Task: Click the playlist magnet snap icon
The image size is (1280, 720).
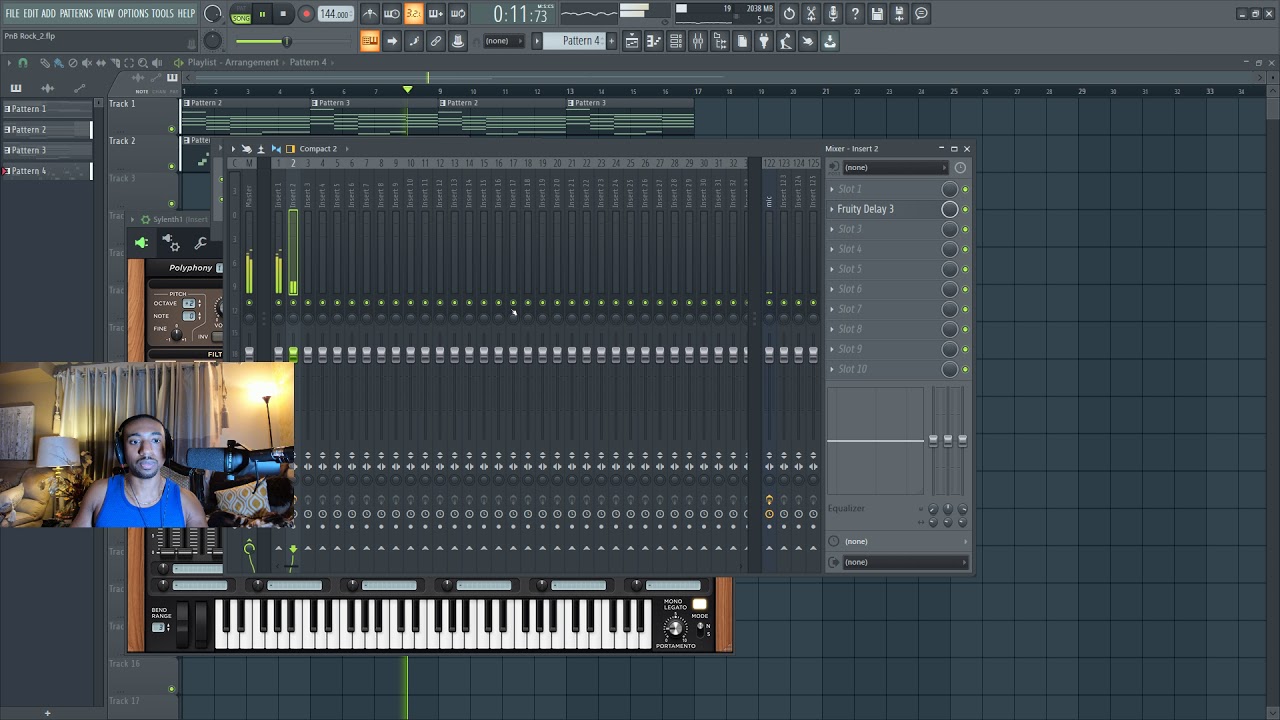Action: pos(23,63)
